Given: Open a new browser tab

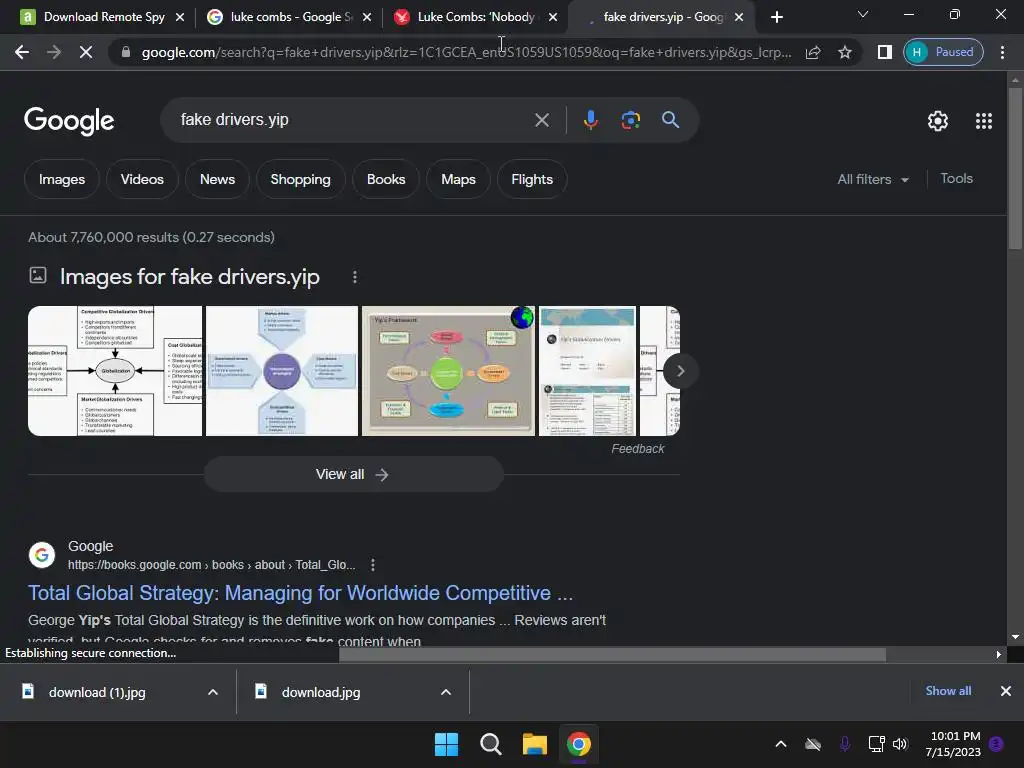Looking at the screenshot, I should pyautogui.click(x=776, y=17).
